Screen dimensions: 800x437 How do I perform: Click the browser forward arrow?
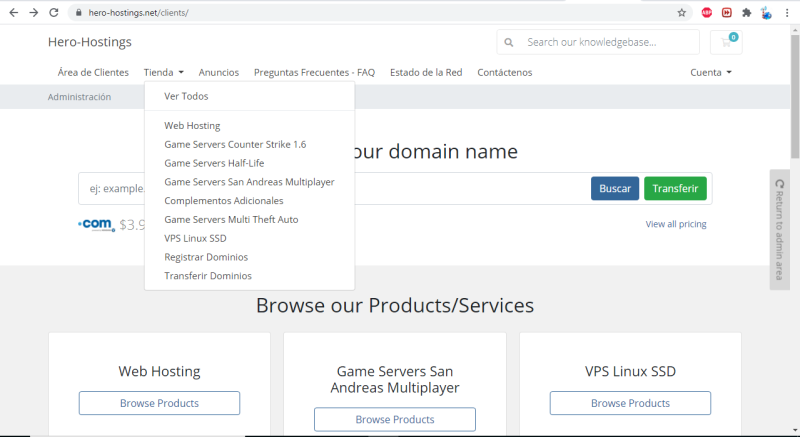[x=34, y=13]
